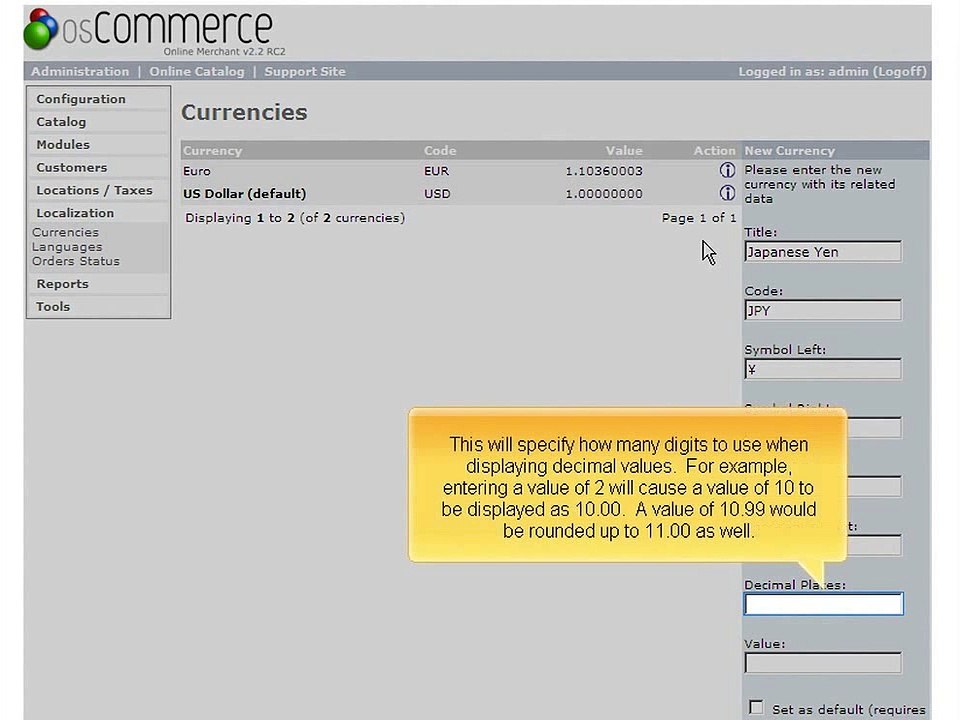Expand the Reports menu section
Viewport: 960px width, 720px height.
(62, 283)
